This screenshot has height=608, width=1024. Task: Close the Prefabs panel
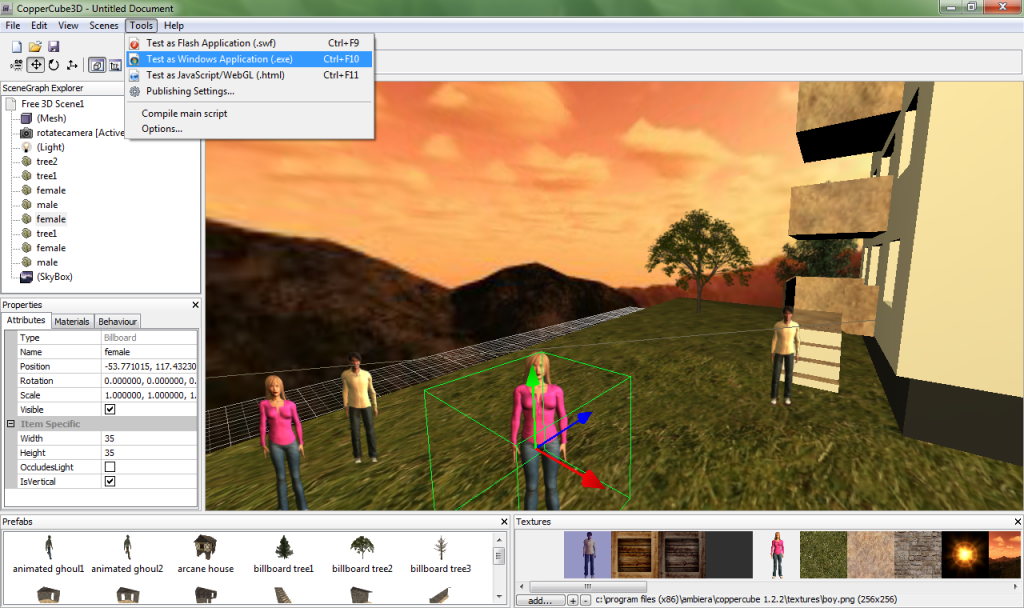504,522
